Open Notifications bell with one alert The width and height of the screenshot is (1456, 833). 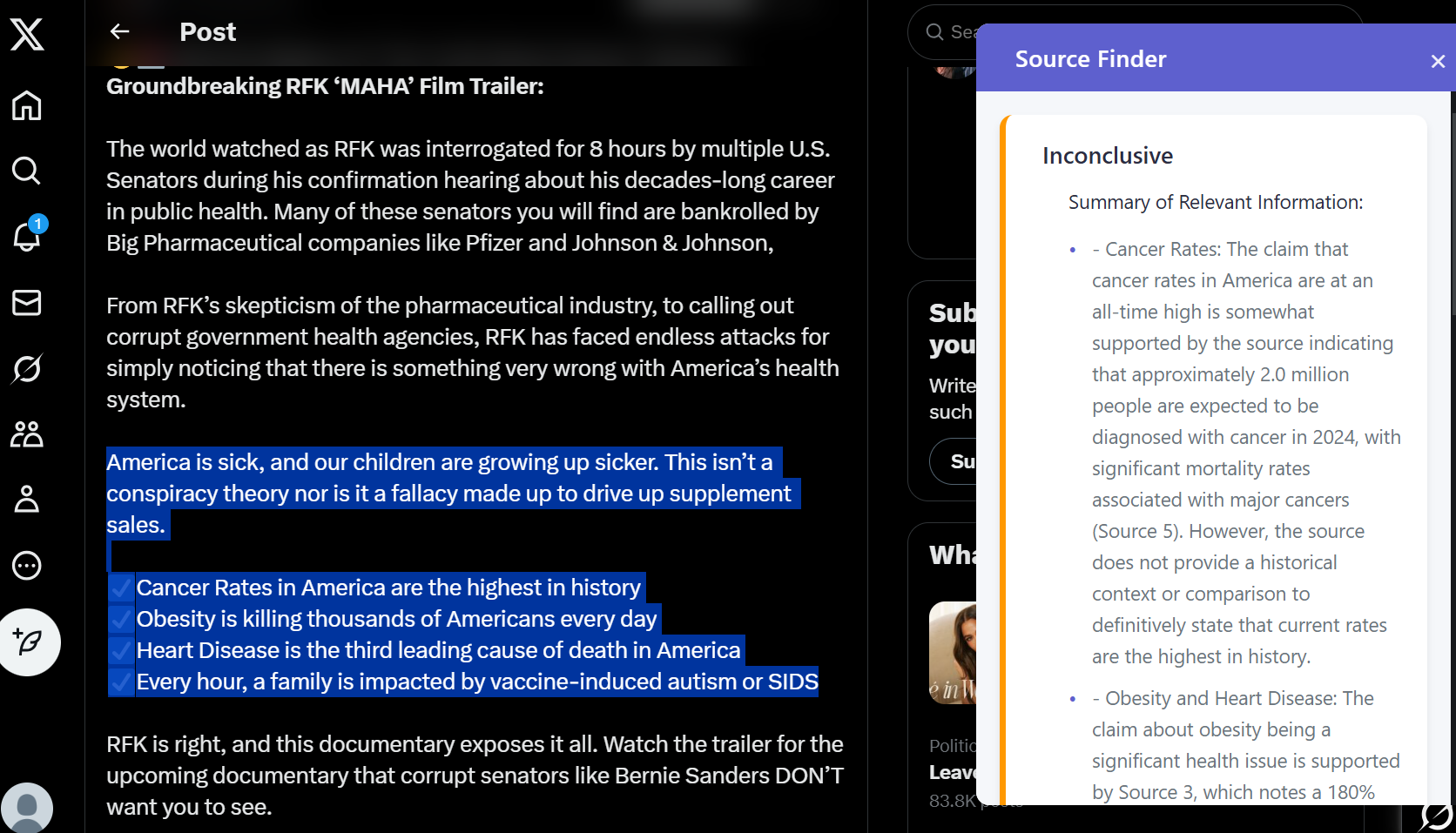tap(27, 236)
